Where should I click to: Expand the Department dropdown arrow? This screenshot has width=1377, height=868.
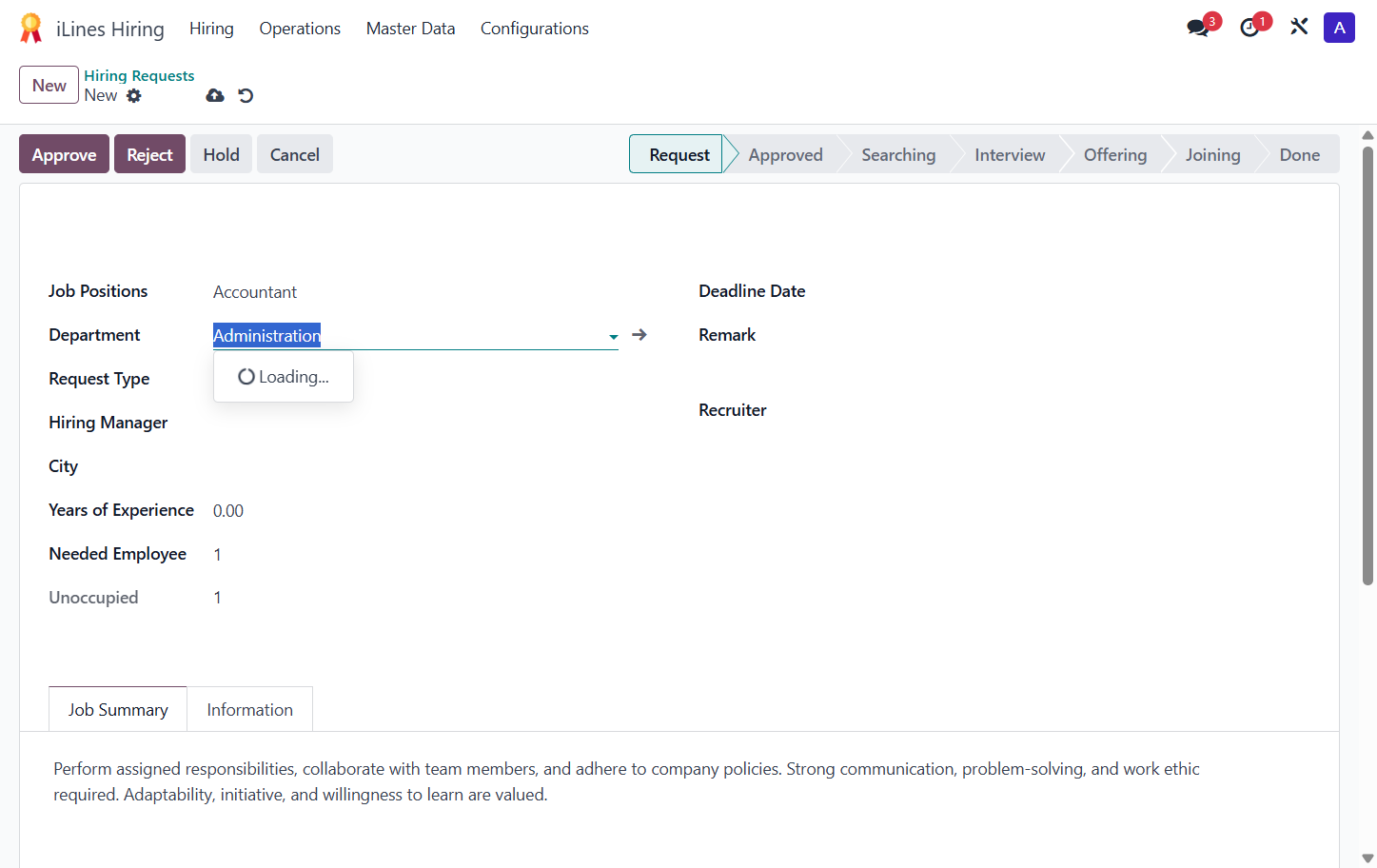tap(613, 336)
